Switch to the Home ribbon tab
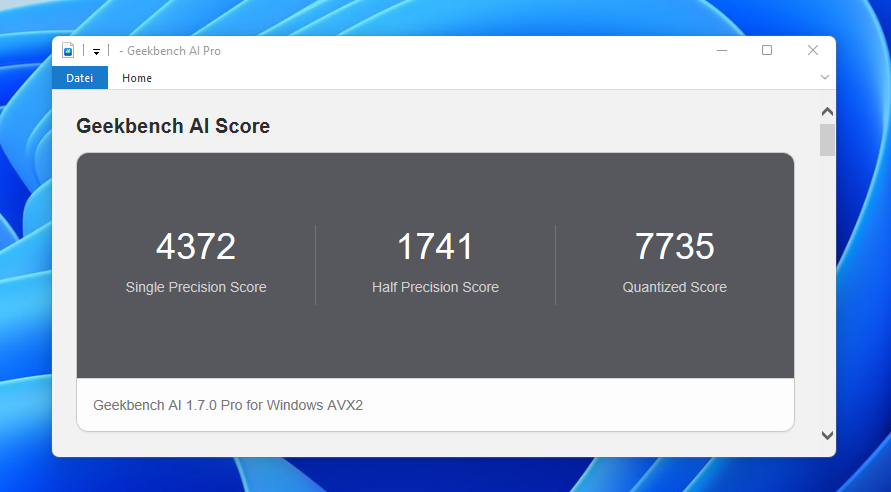This screenshot has height=492, width=891. pos(137,78)
